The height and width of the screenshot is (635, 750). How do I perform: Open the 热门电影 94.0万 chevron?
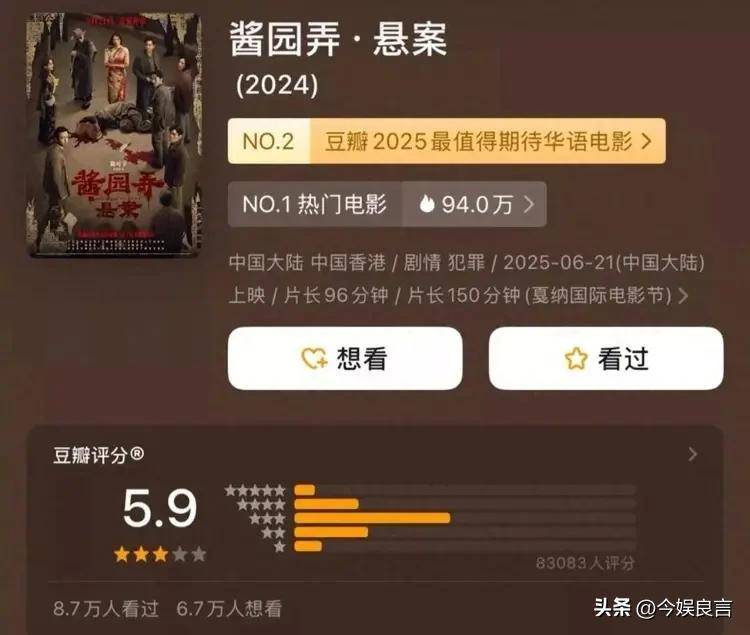(x=529, y=204)
